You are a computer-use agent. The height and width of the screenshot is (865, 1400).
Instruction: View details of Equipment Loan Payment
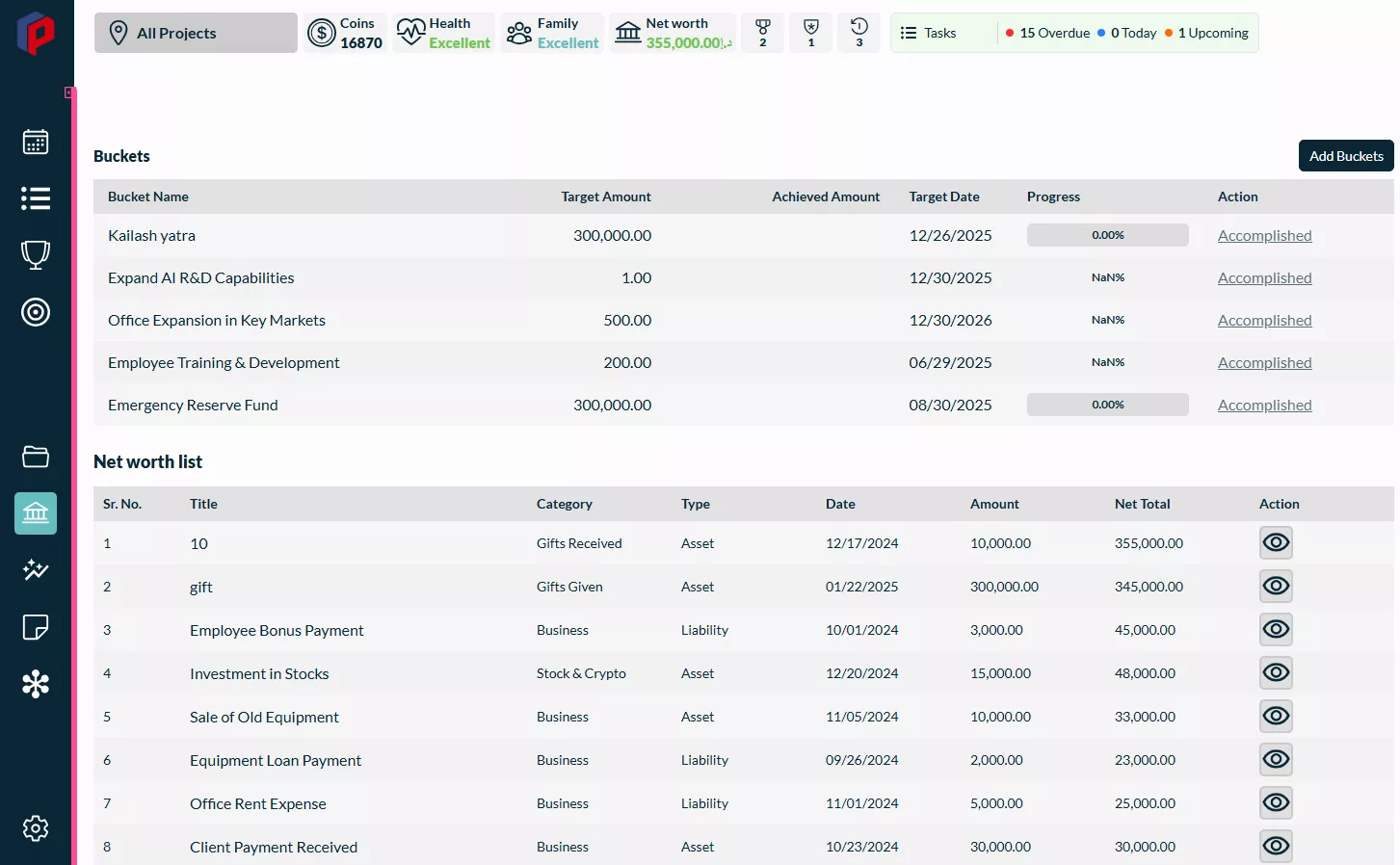pos(1276,759)
